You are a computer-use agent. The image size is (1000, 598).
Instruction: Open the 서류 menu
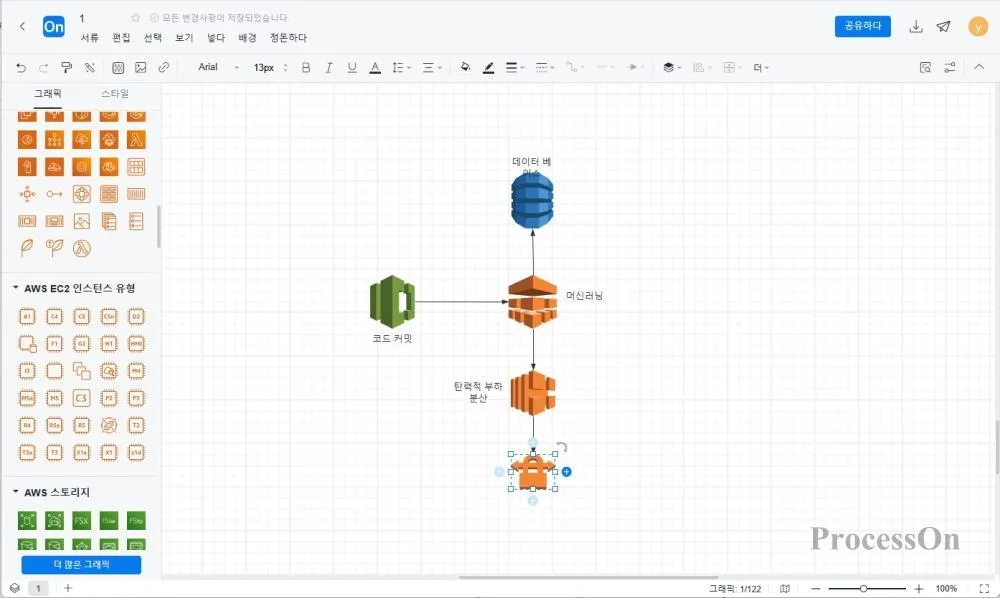tap(89, 38)
